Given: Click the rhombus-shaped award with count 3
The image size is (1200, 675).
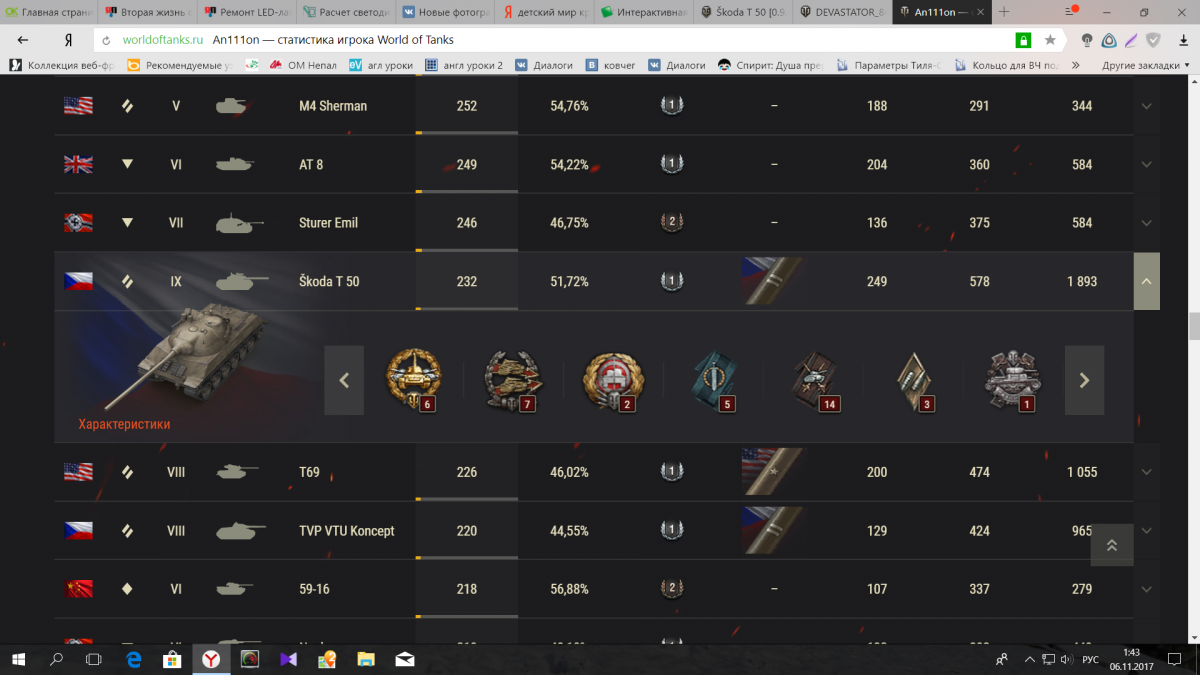Looking at the screenshot, I should point(913,380).
